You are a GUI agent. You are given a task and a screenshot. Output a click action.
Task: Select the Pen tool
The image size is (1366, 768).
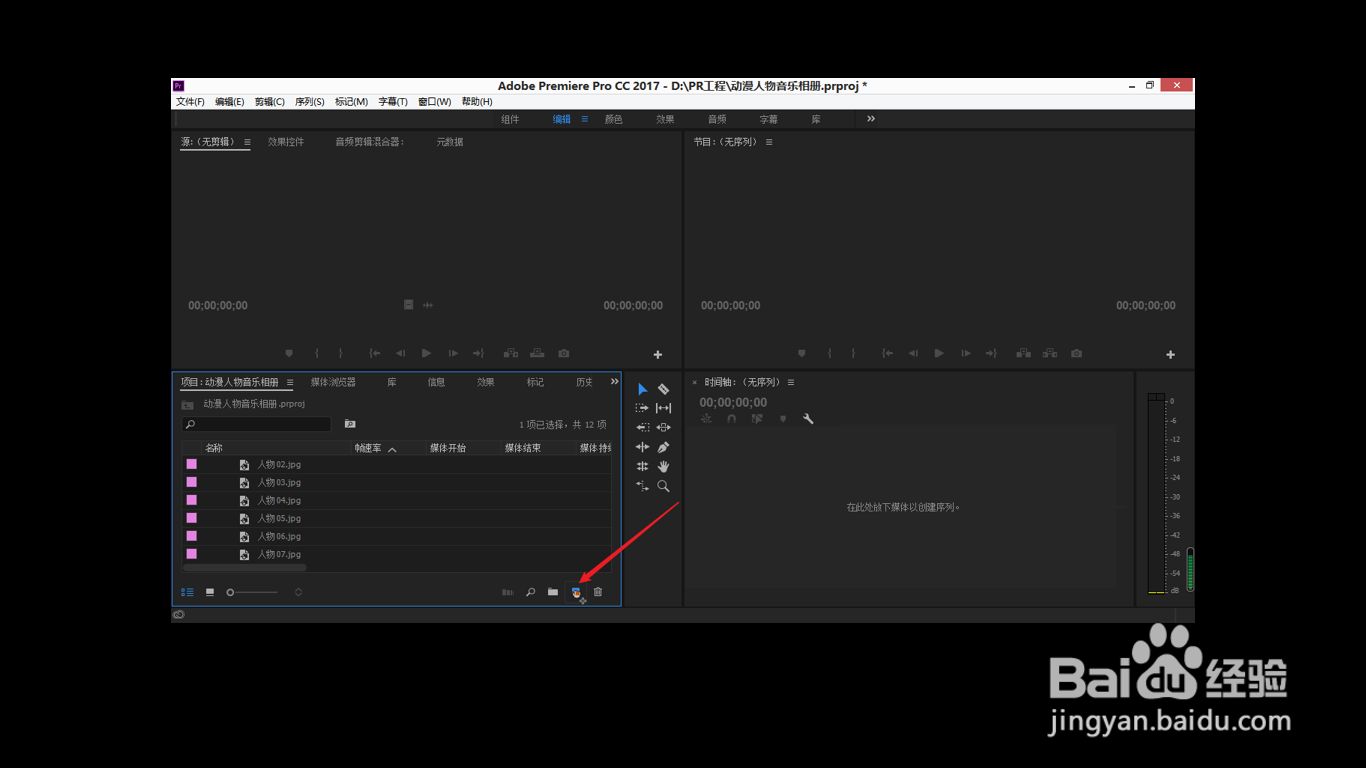[x=663, y=447]
